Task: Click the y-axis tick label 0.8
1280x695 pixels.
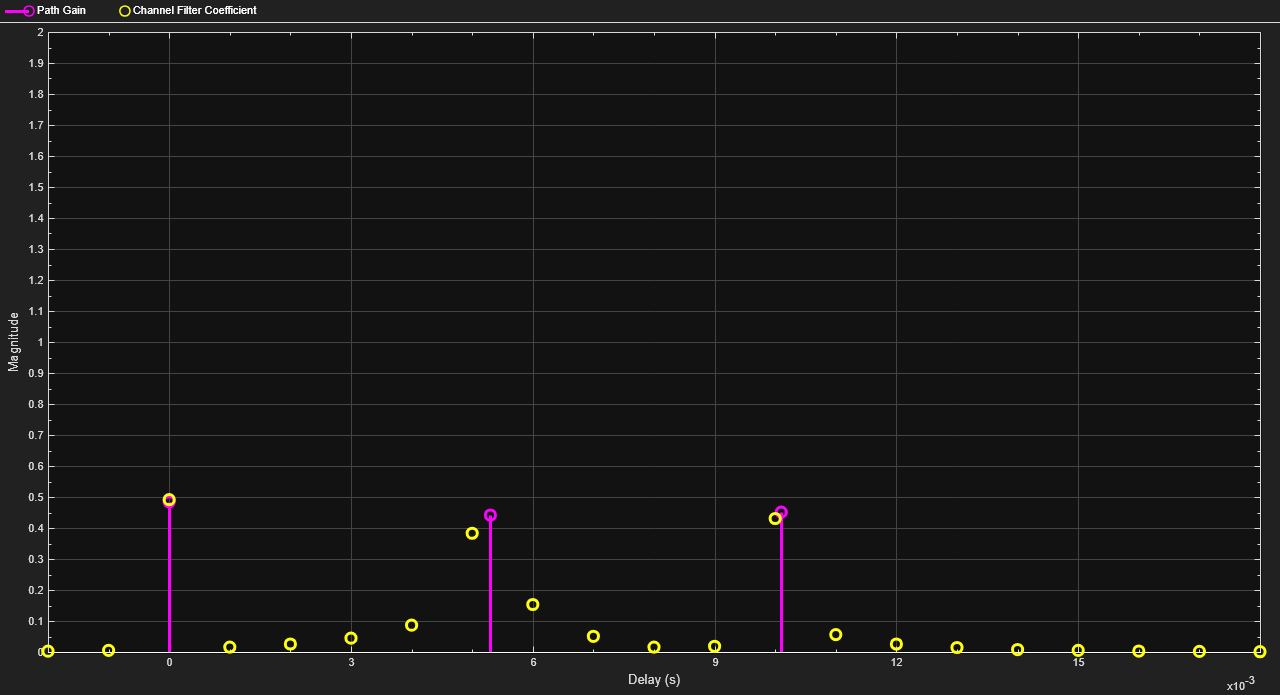Action: pos(37,404)
